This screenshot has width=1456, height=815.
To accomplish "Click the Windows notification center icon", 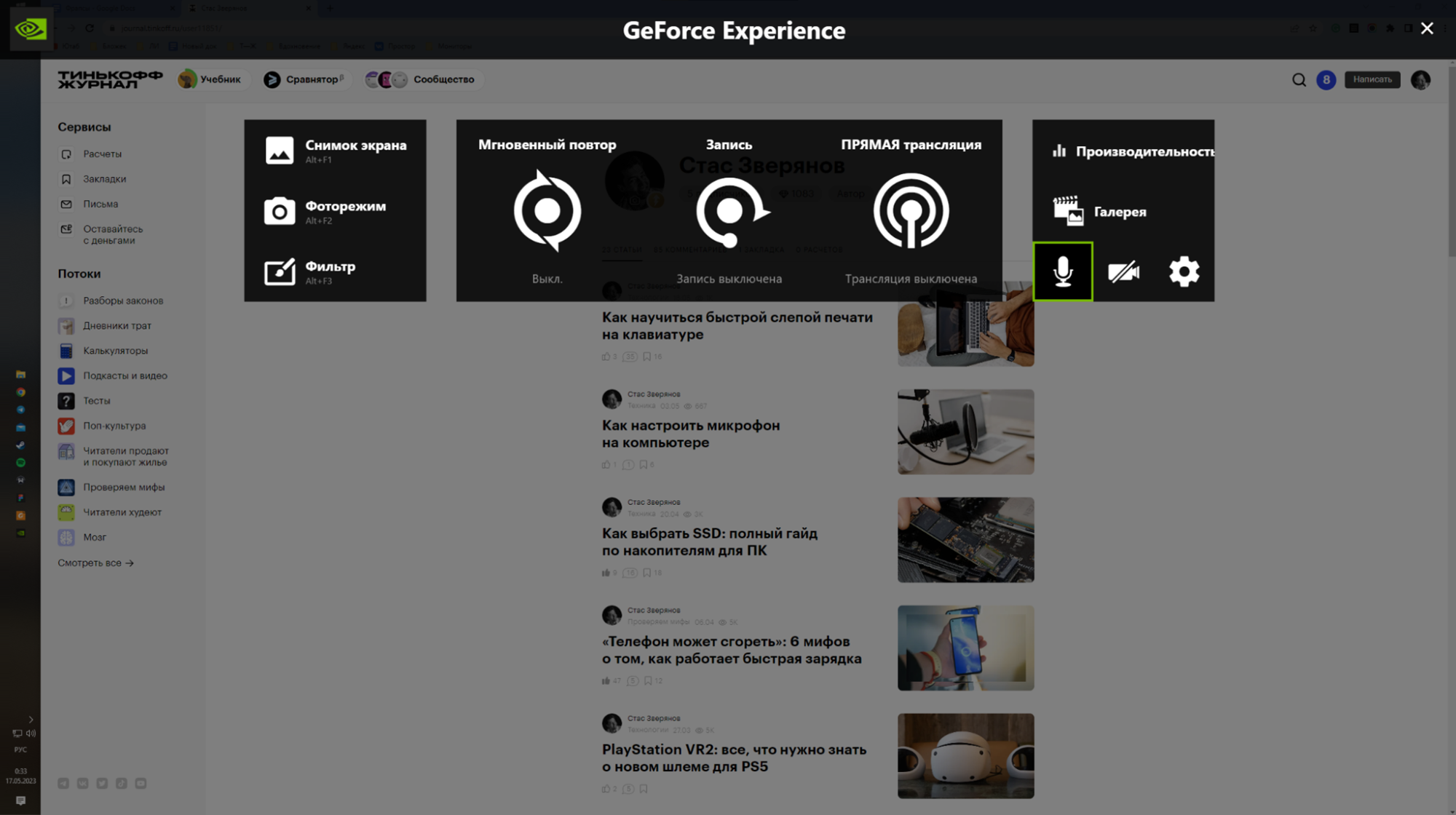I will 20,800.
